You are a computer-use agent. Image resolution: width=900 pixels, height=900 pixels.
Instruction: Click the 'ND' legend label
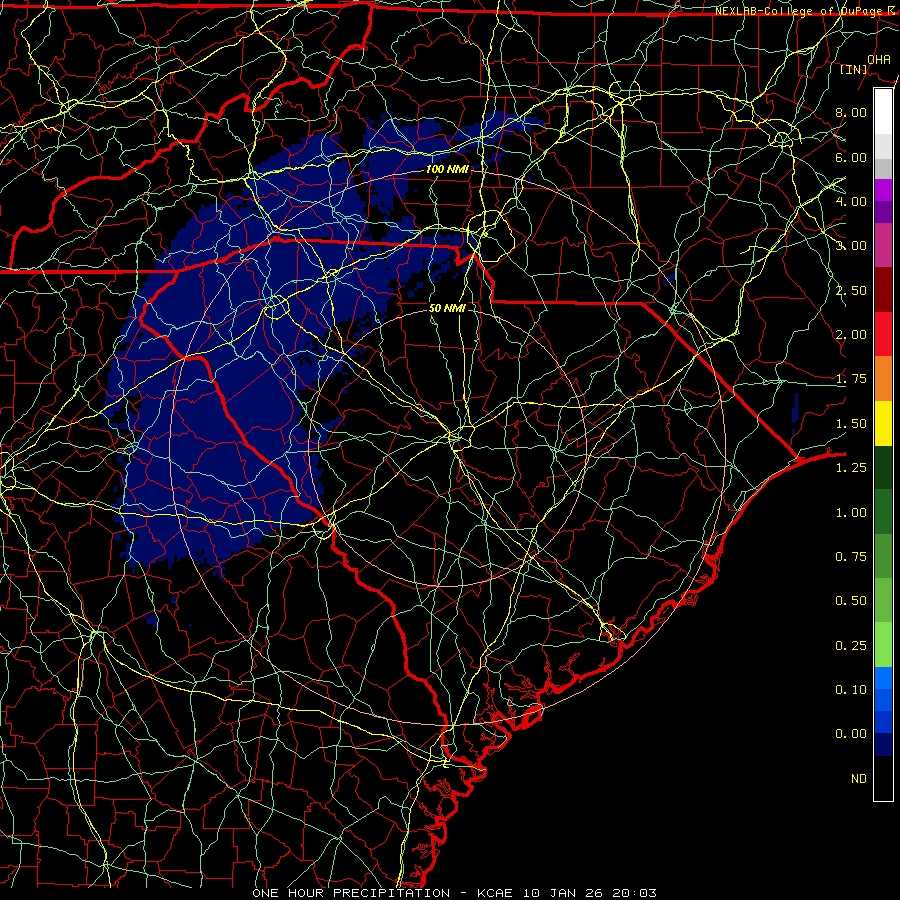[x=859, y=779]
